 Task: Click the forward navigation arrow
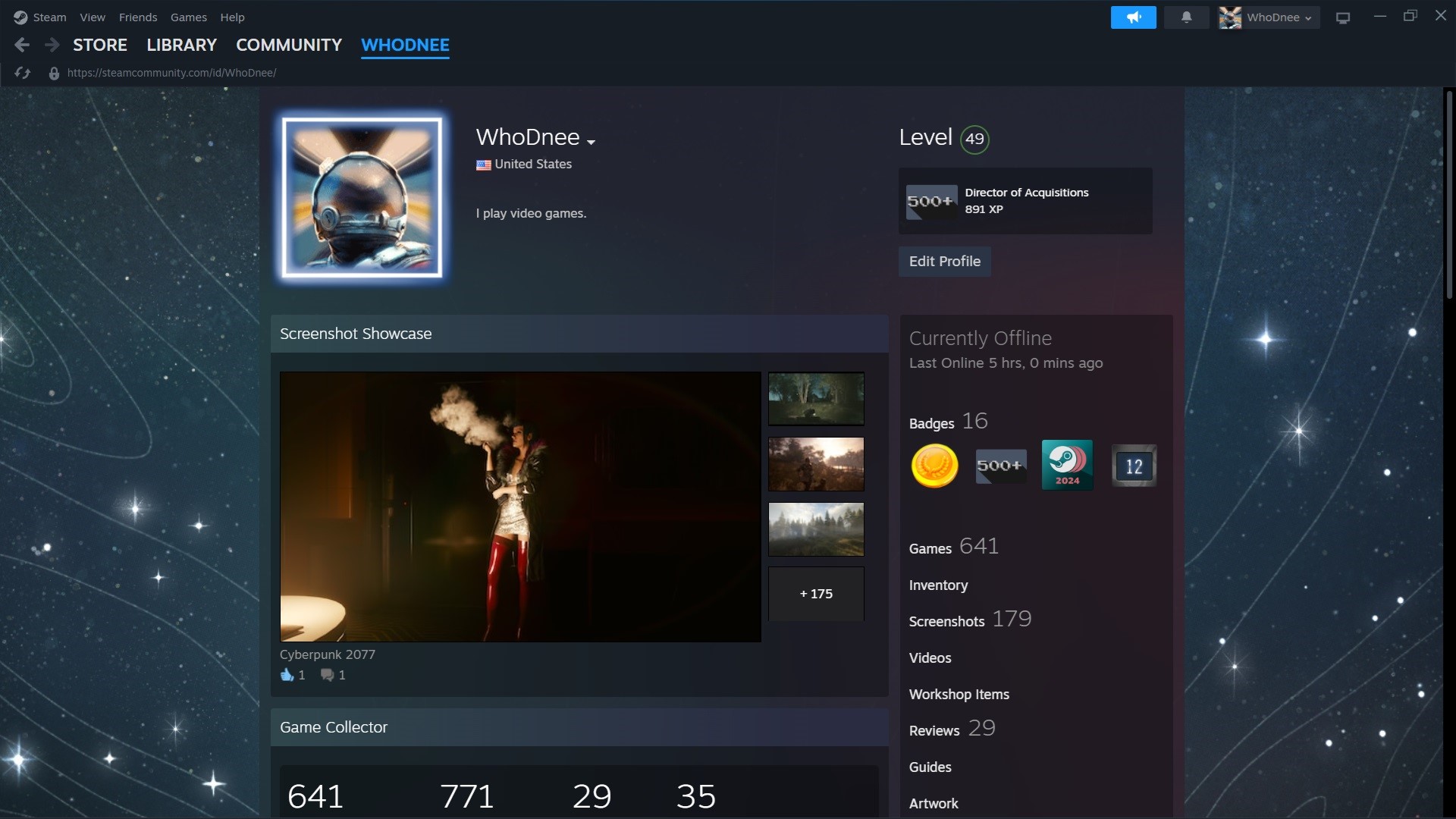point(52,45)
